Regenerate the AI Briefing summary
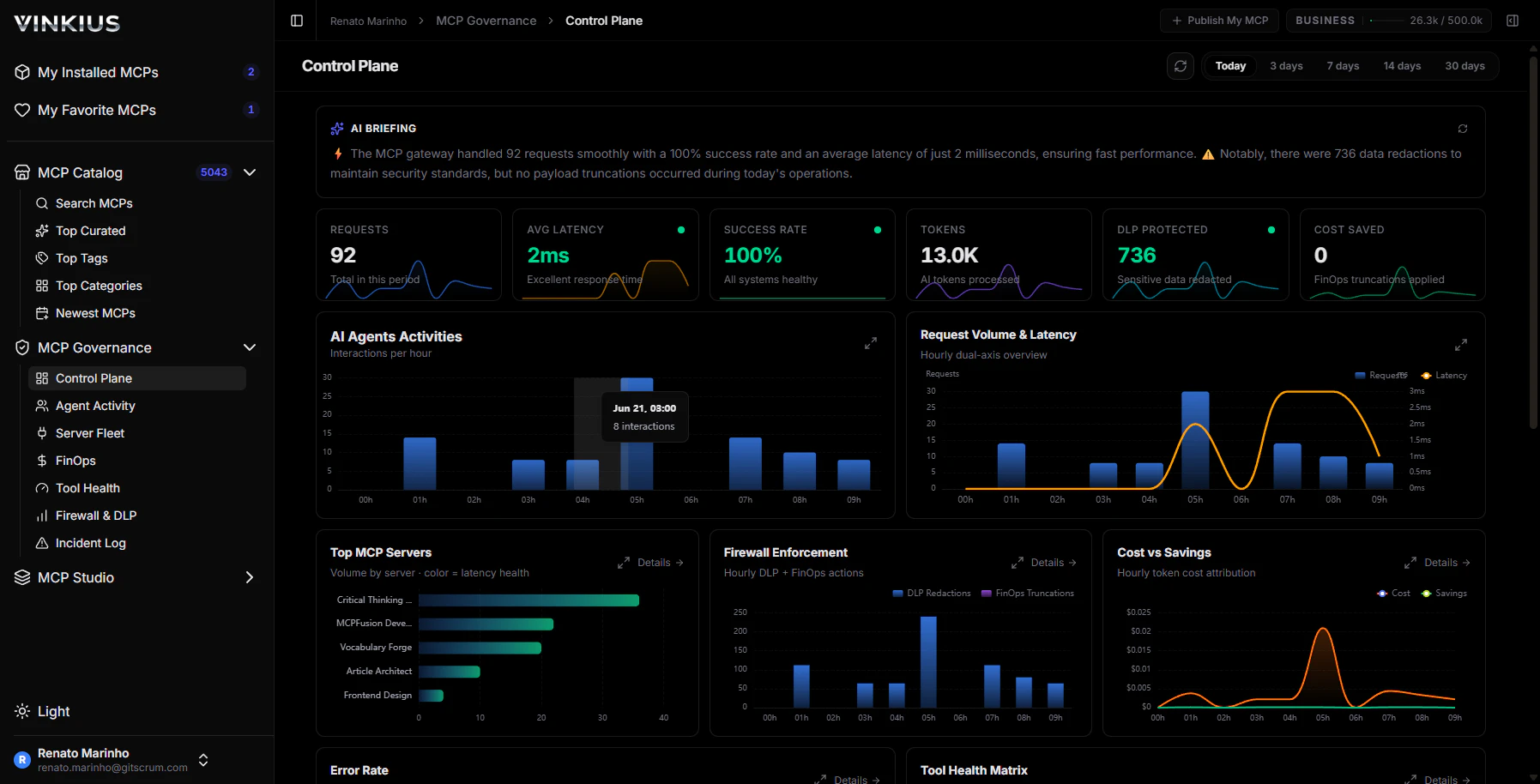The height and width of the screenshot is (784, 1540). [x=1463, y=129]
